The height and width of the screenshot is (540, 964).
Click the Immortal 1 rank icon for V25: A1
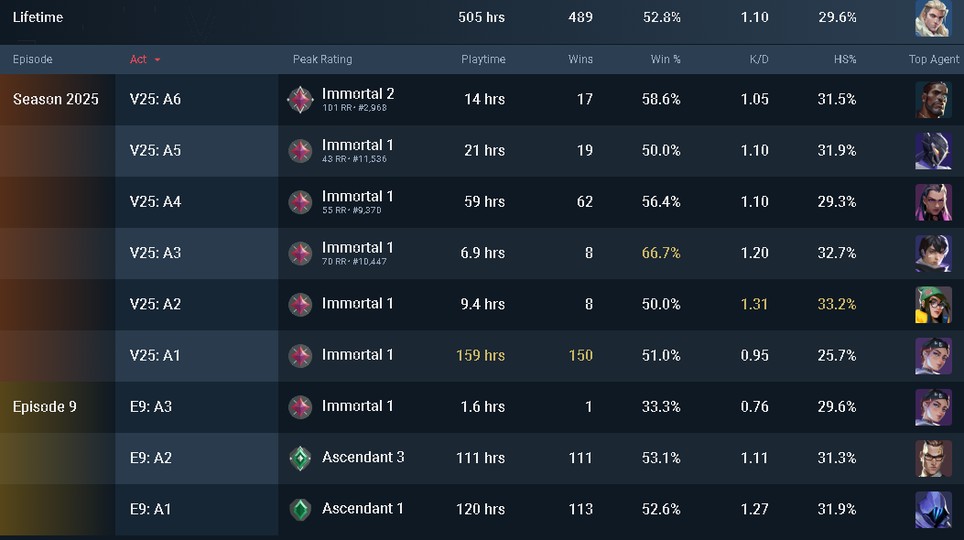pyautogui.click(x=300, y=355)
